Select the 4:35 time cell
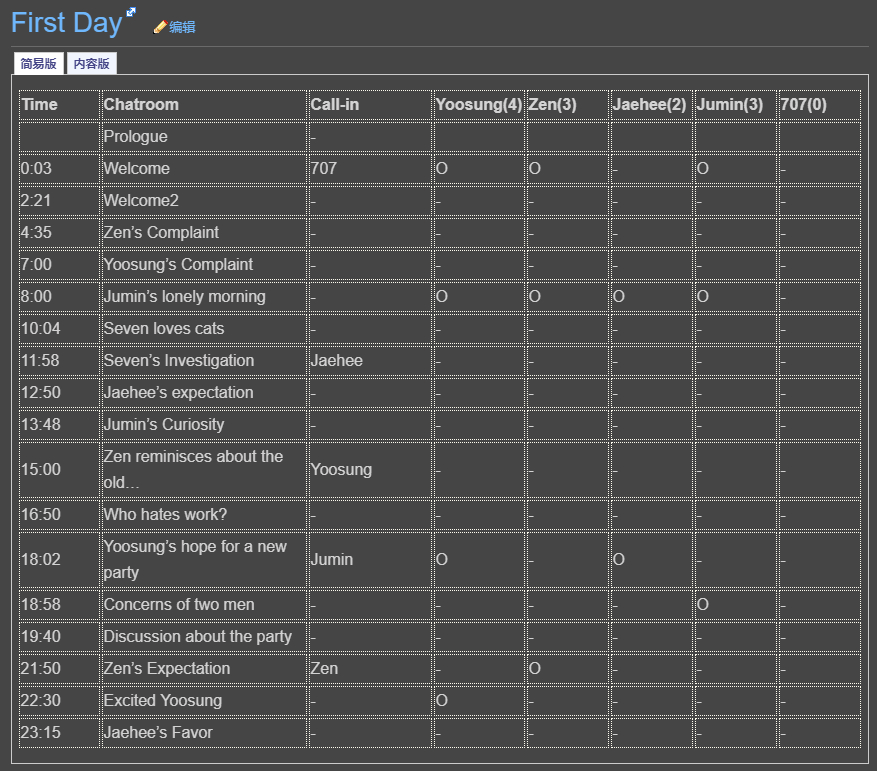The width and height of the screenshot is (877, 771). [x=59, y=232]
